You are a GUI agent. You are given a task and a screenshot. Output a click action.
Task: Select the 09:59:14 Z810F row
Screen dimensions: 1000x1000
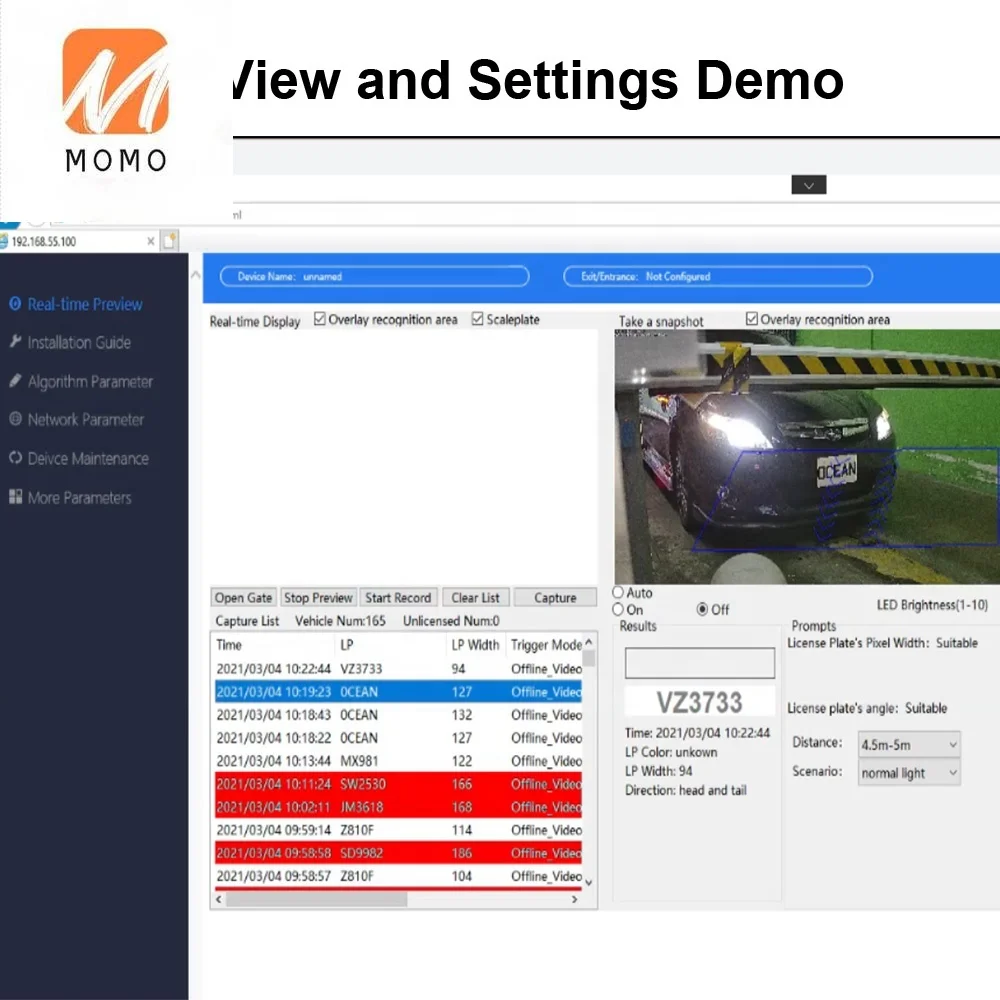coord(399,830)
